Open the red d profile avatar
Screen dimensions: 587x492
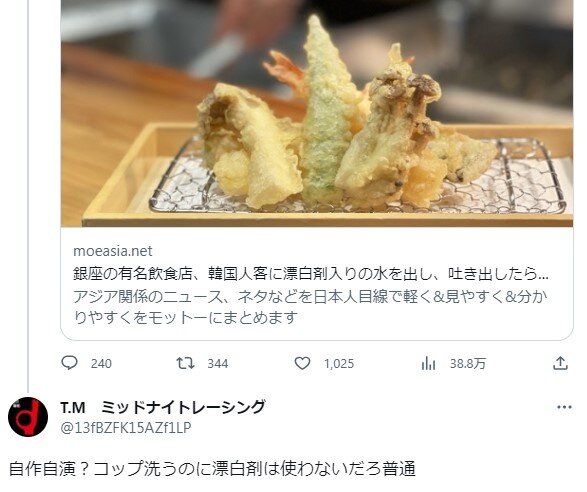click(28, 417)
